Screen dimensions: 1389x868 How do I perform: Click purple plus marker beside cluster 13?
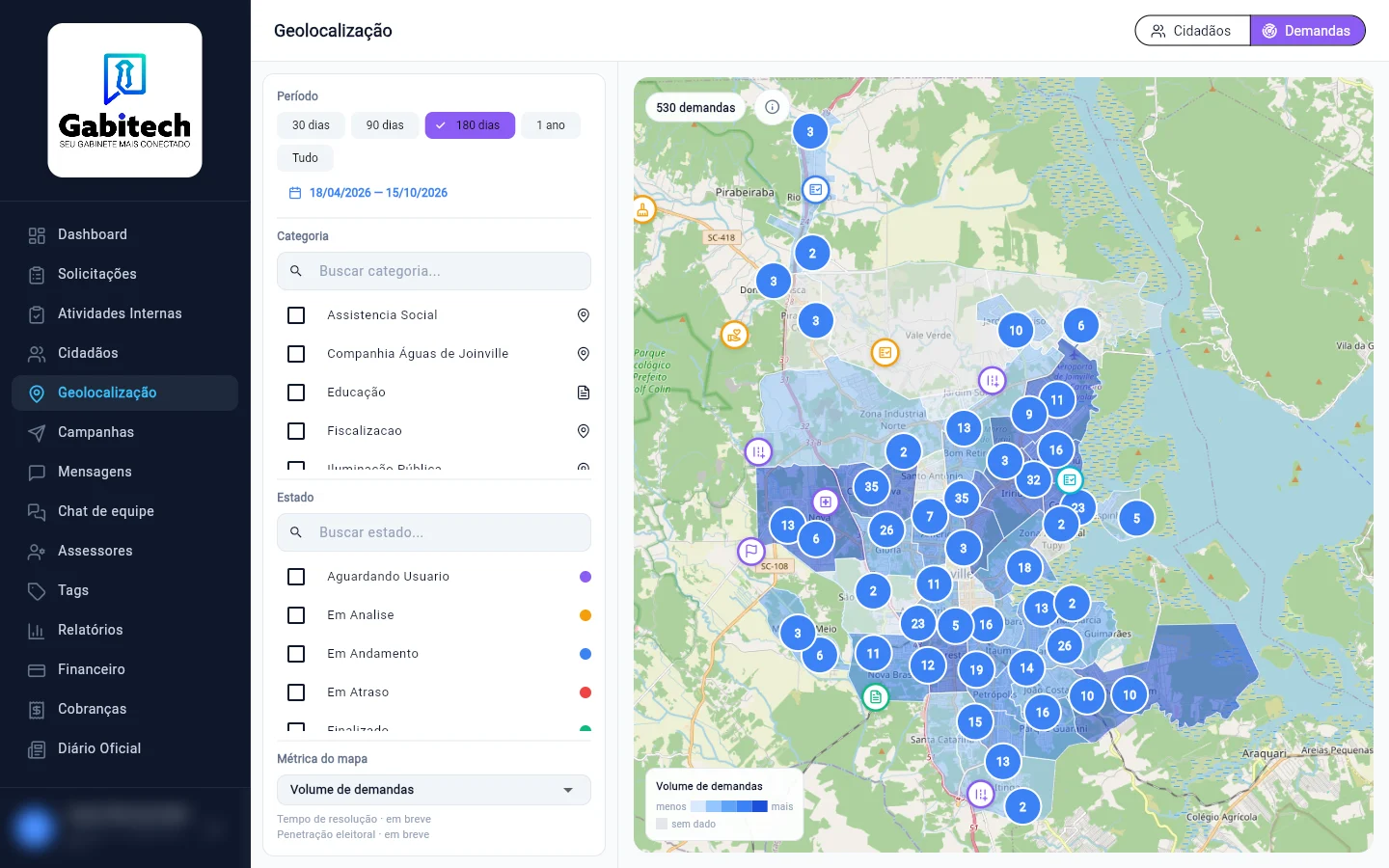click(825, 502)
